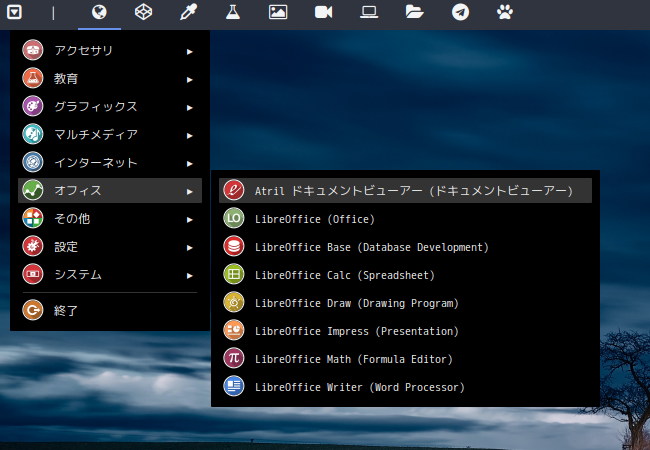
Task: Open the その他 menu entry
Action: [x=110, y=218]
